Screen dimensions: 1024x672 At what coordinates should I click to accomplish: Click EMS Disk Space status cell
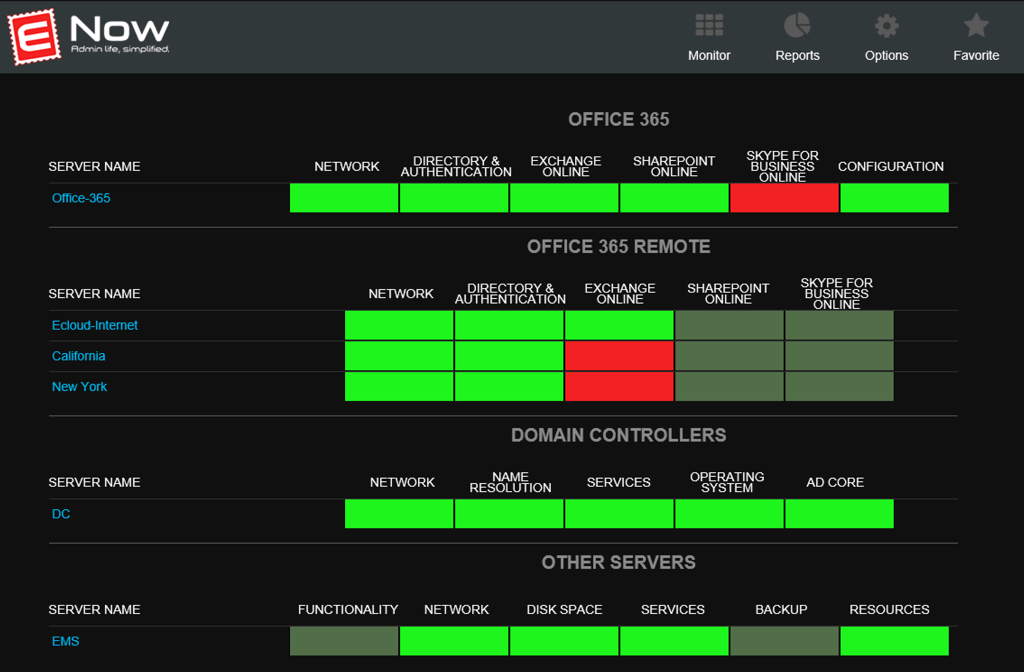coord(564,641)
